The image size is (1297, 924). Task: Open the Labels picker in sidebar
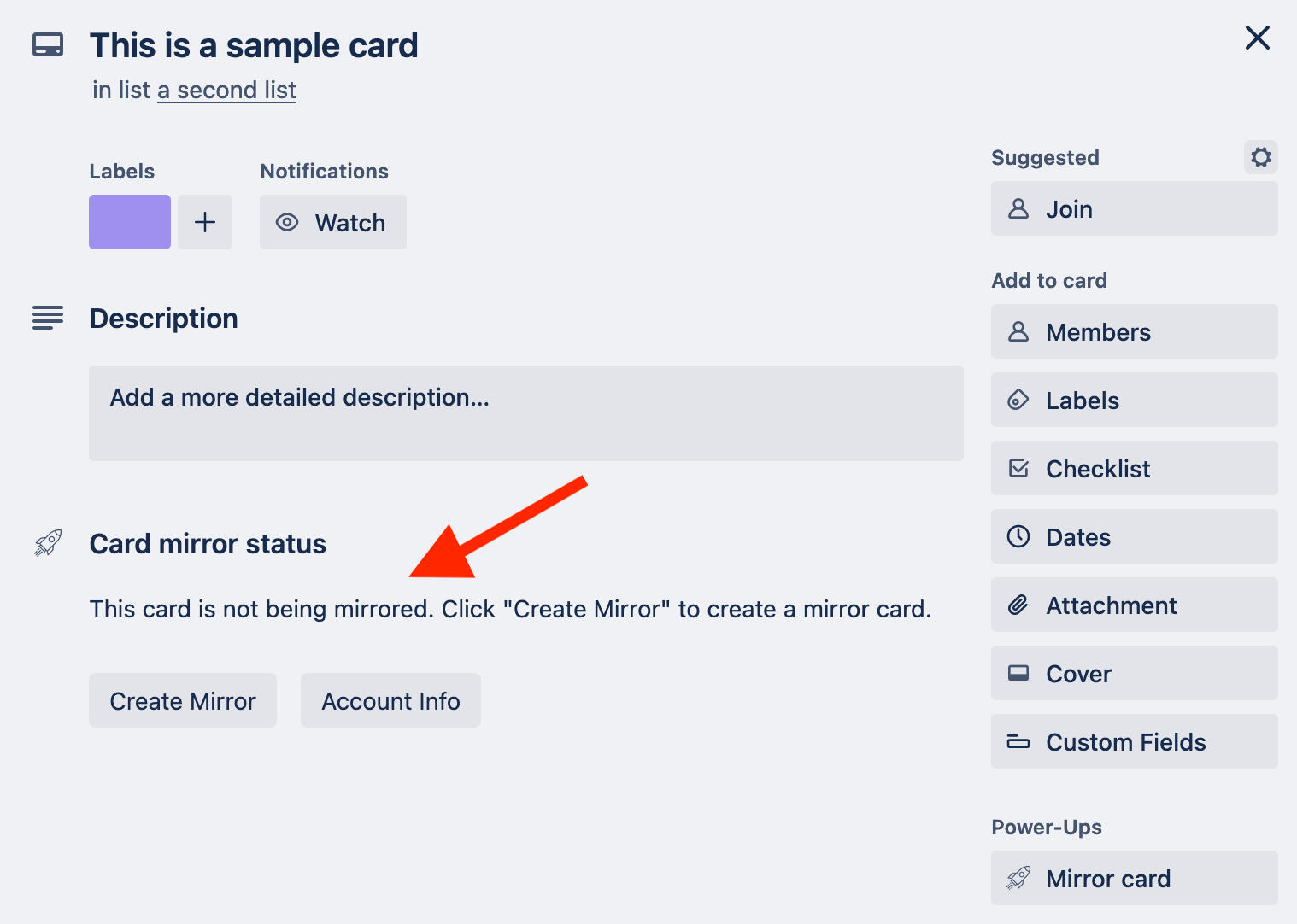pos(1135,400)
